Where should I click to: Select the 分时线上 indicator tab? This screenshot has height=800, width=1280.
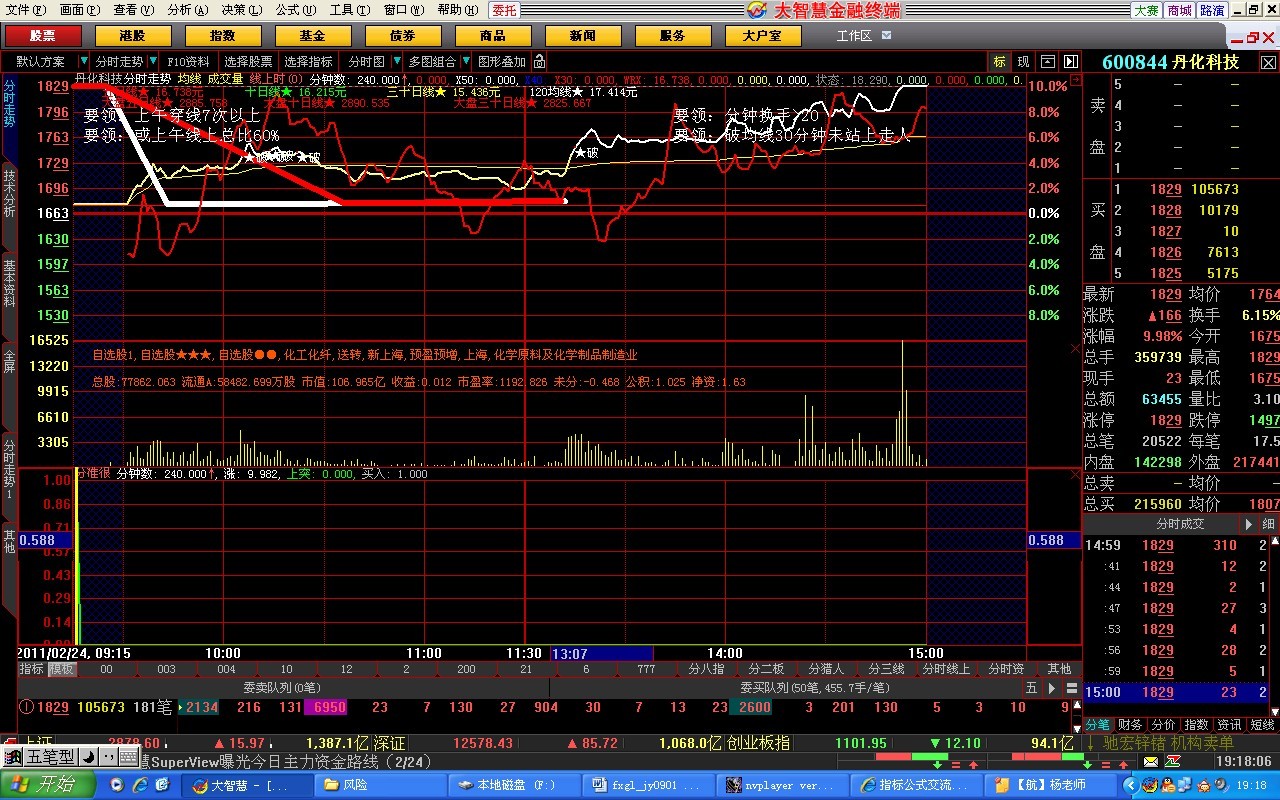click(946, 669)
